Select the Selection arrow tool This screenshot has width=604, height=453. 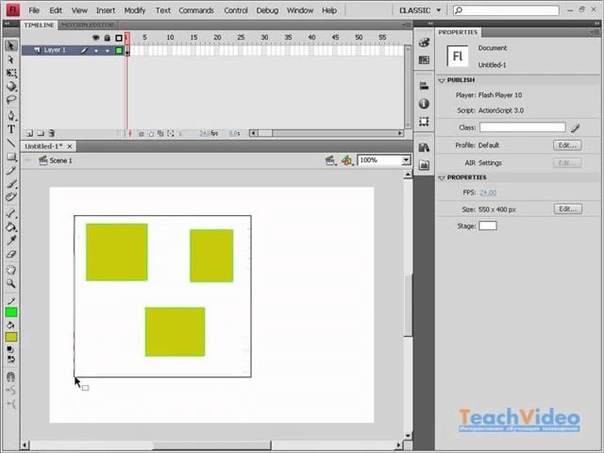(11, 46)
